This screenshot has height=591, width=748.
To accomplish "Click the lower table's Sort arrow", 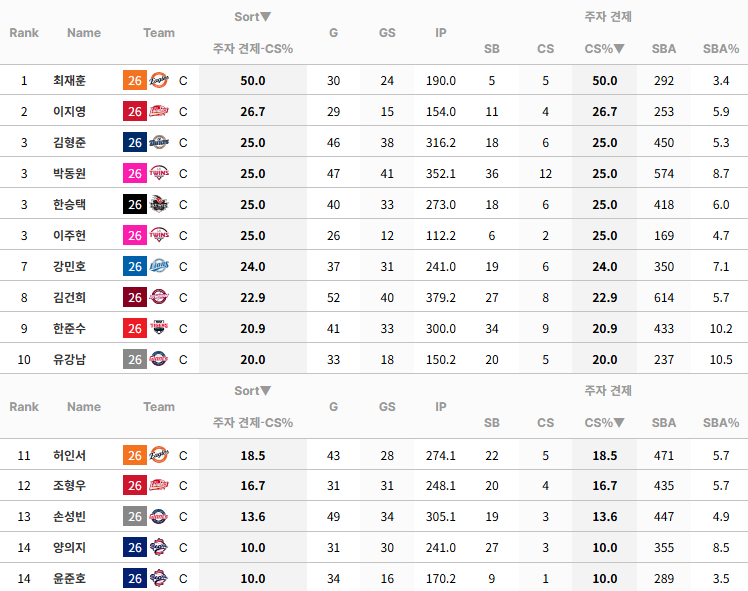I will pyautogui.click(x=266, y=391).
